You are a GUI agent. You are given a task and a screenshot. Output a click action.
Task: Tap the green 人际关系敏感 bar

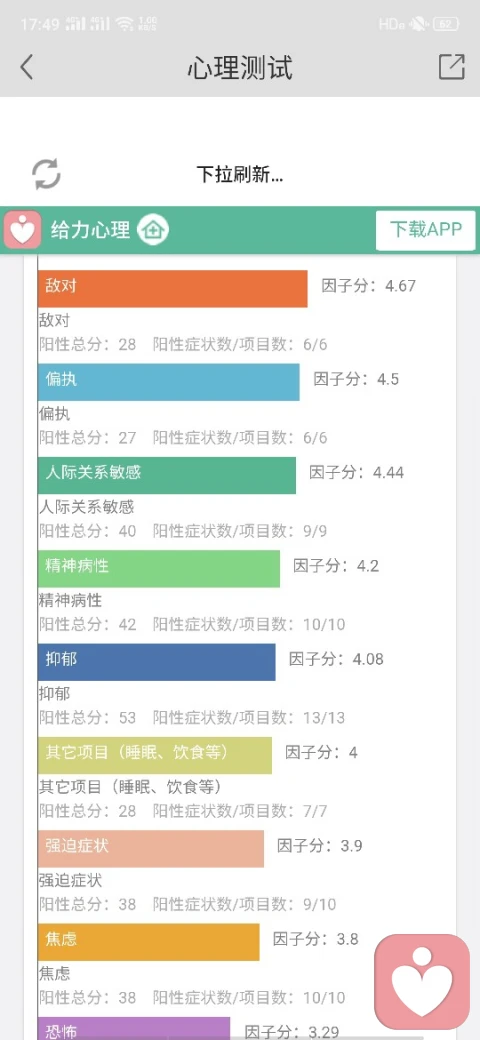point(167,475)
